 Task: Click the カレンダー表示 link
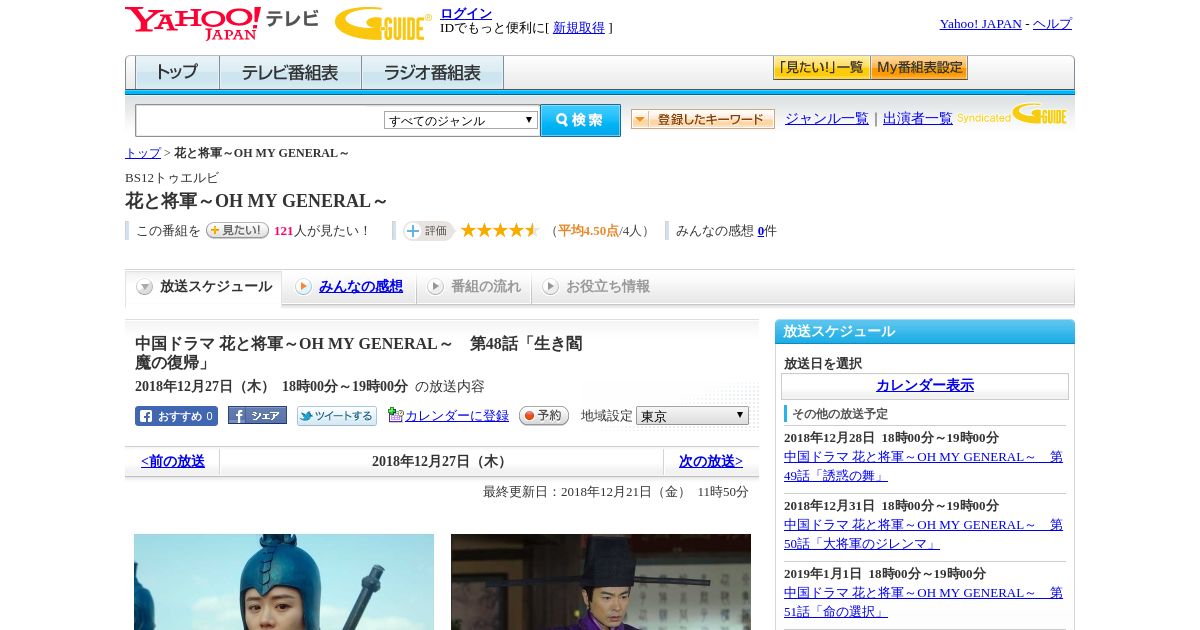click(925, 386)
